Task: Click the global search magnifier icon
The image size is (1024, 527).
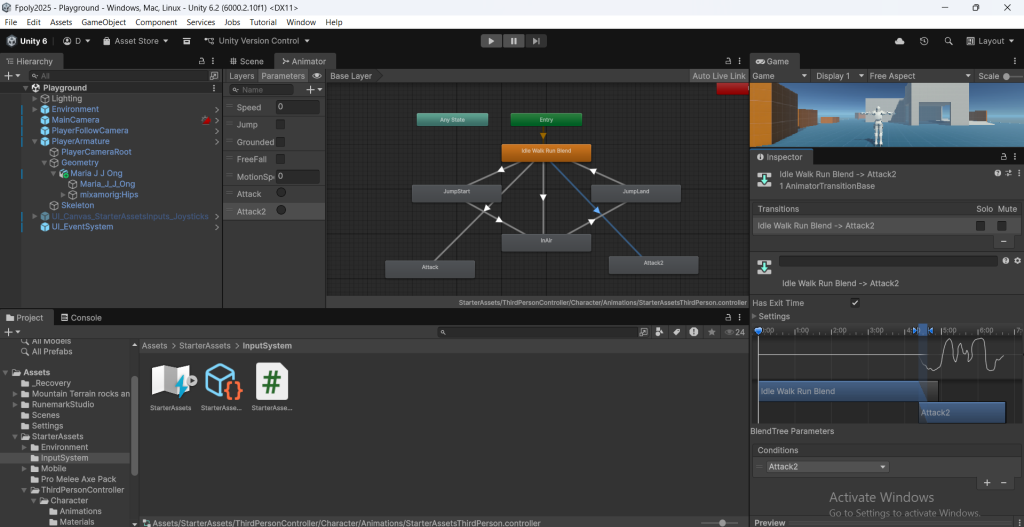Action: pos(947,41)
